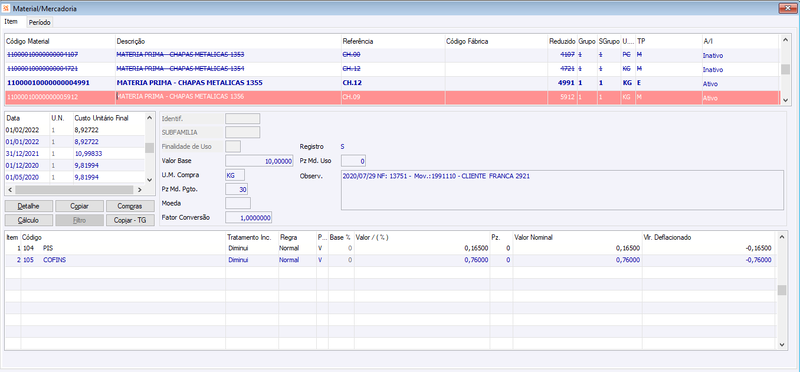Screen dimensions: 800x372
Task: Click Valor Nominal column header
Action: [578, 237]
